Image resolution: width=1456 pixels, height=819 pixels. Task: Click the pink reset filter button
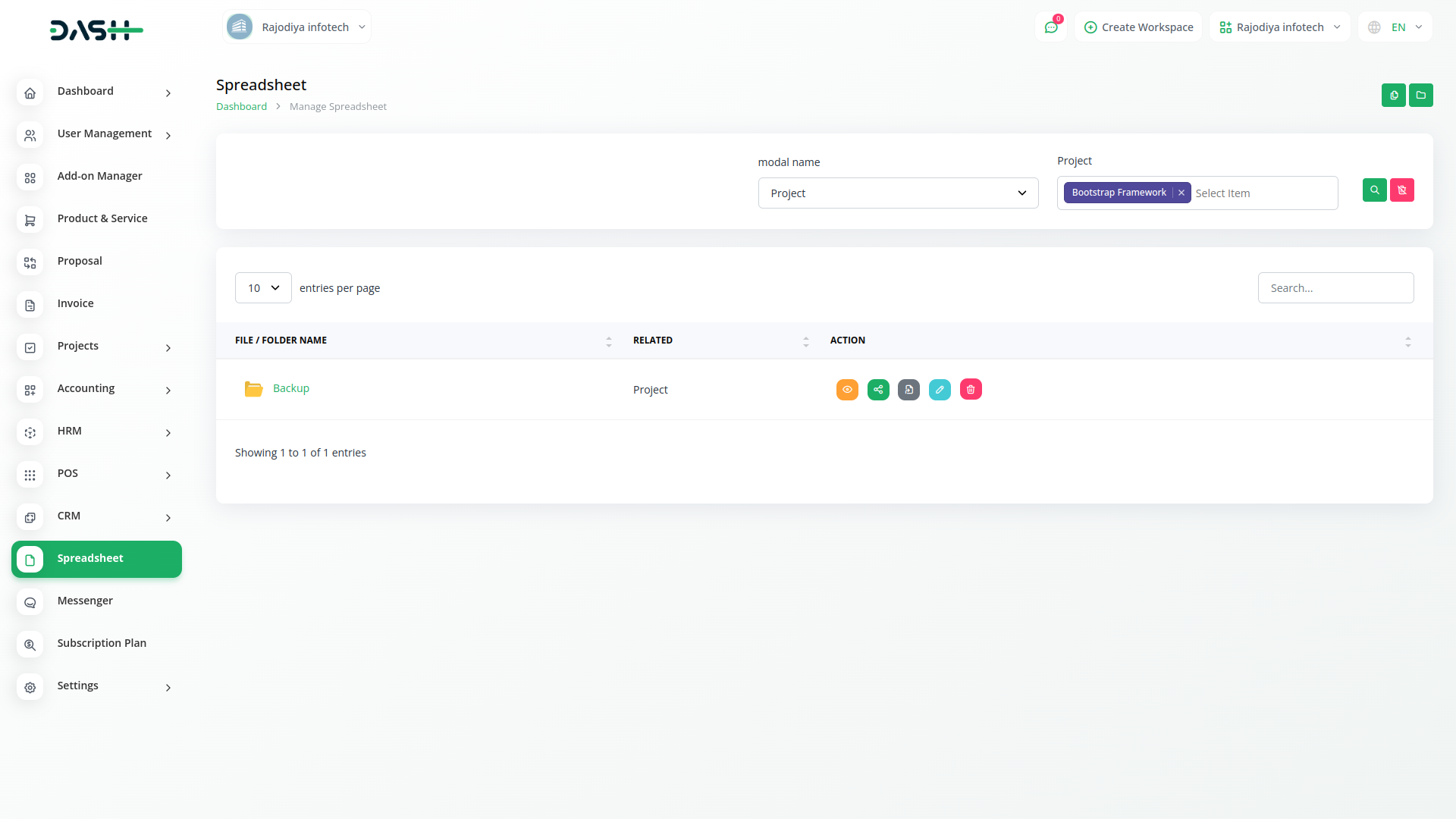pos(1401,190)
